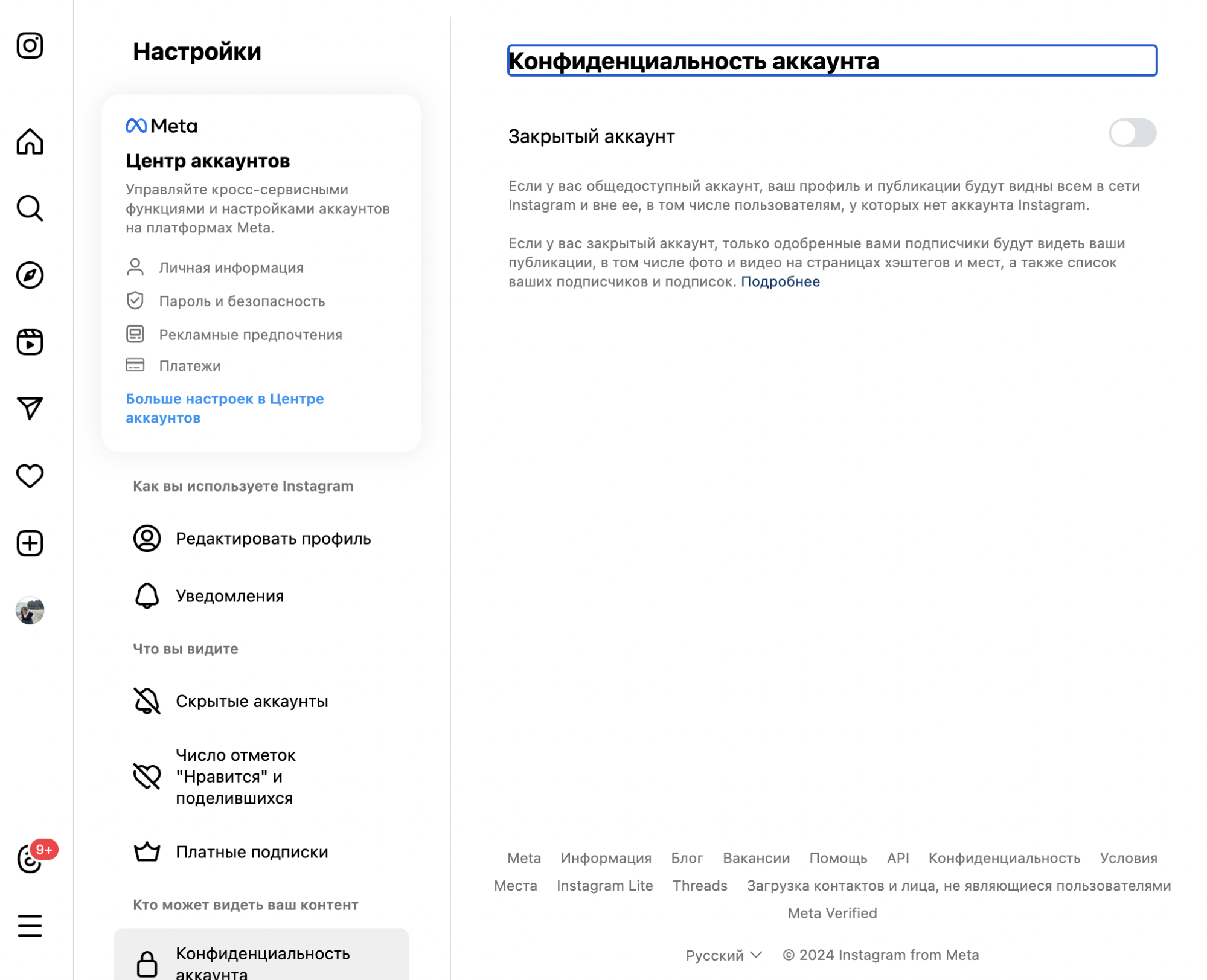Image resolution: width=1207 pixels, height=980 pixels.
Task: Open the Search magnifier icon
Action: tap(30, 208)
